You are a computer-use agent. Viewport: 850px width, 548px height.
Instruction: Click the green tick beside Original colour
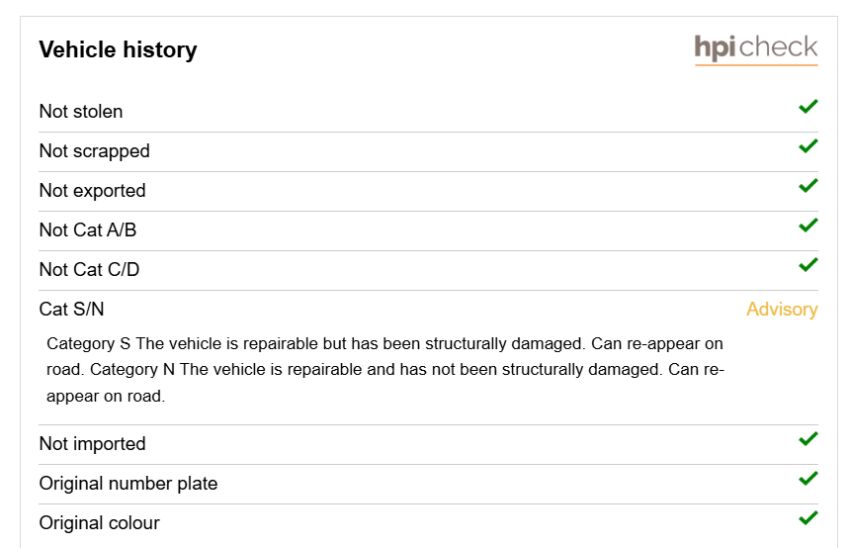808,519
